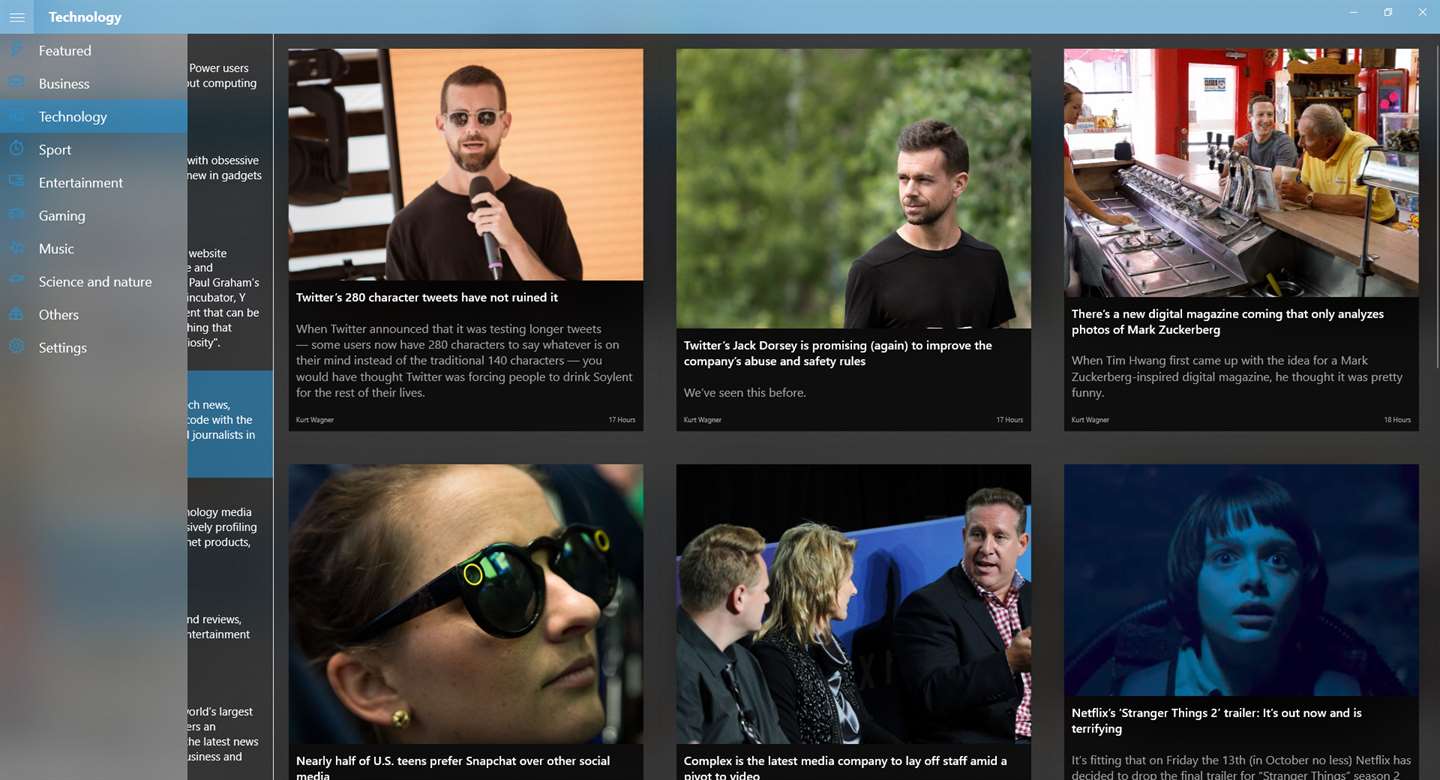Screen dimensions: 1440x780
Task: Click the "When Twitter announced" summary paragraph
Action: (465, 361)
